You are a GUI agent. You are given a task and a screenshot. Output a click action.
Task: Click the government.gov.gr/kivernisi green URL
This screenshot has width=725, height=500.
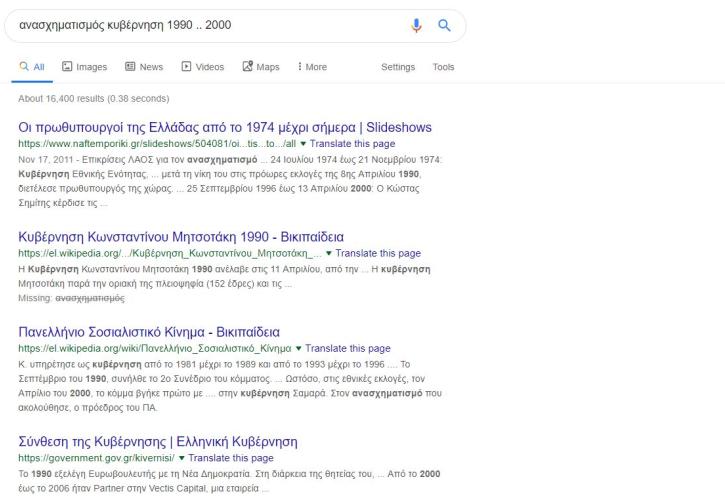coord(96,458)
